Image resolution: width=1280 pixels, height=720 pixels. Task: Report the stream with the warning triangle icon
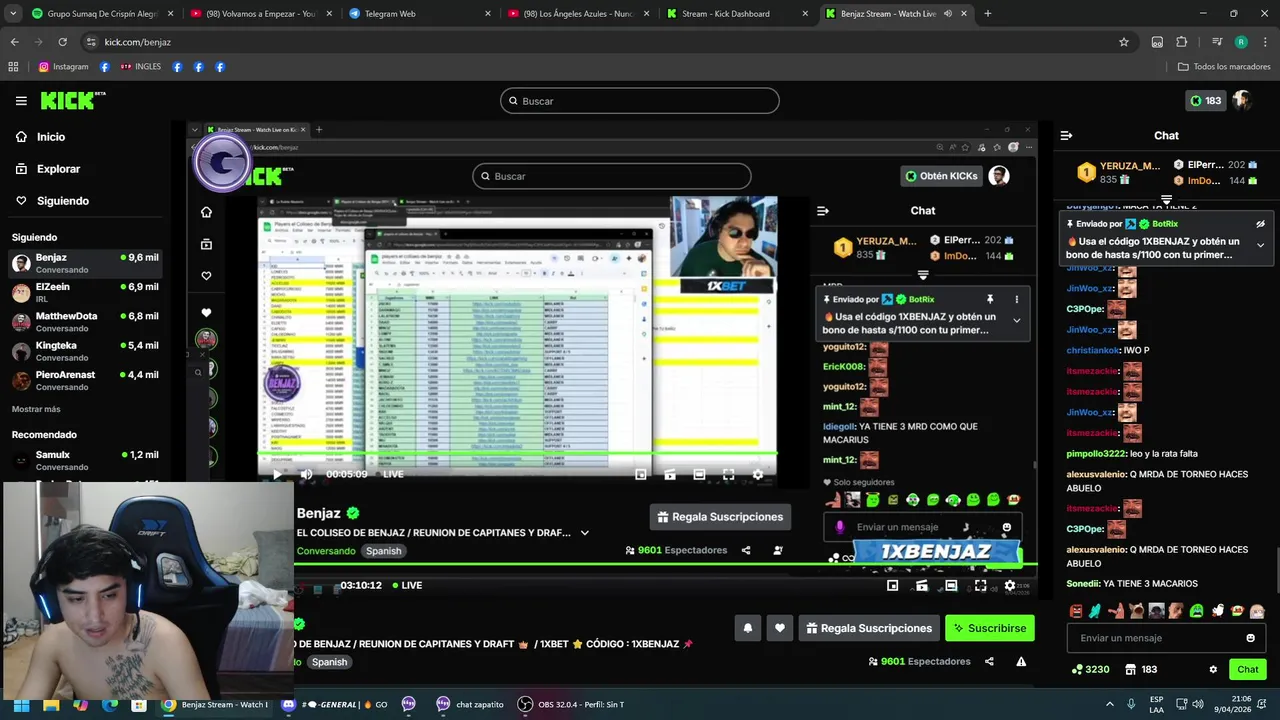click(x=1021, y=662)
